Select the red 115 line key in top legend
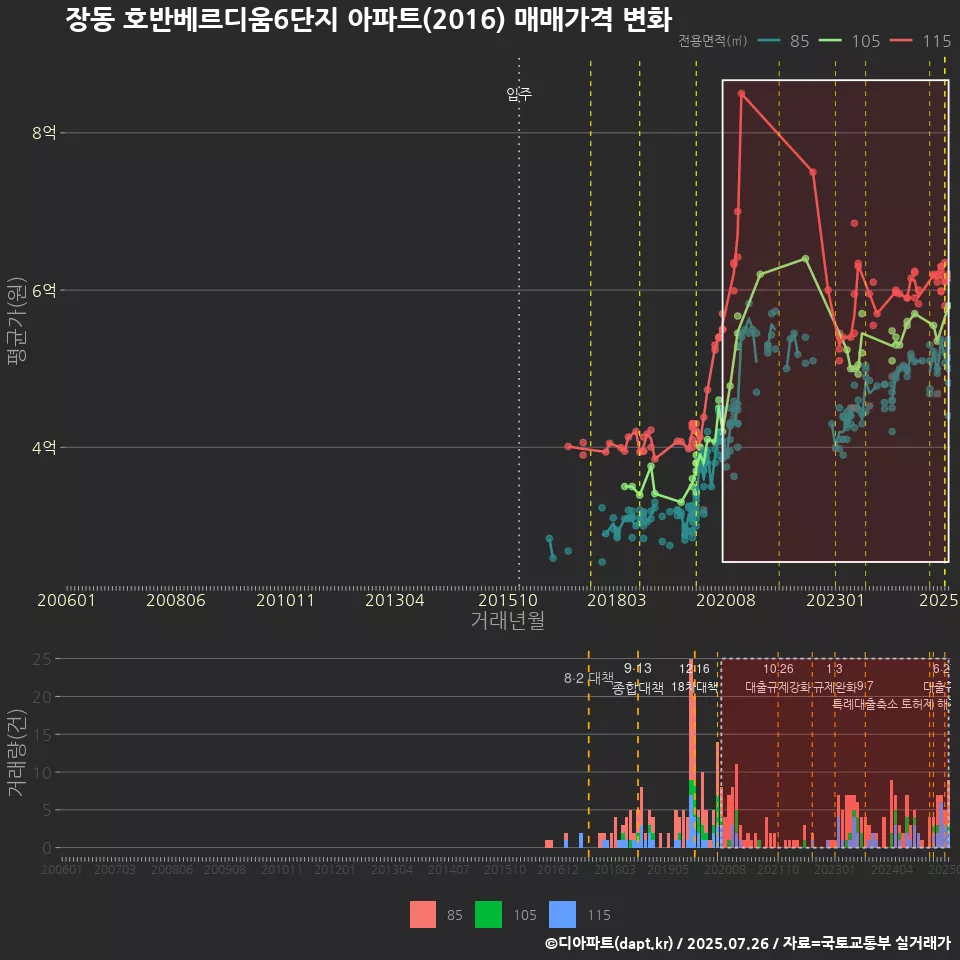Viewport: 960px width, 960px height. pos(901,41)
